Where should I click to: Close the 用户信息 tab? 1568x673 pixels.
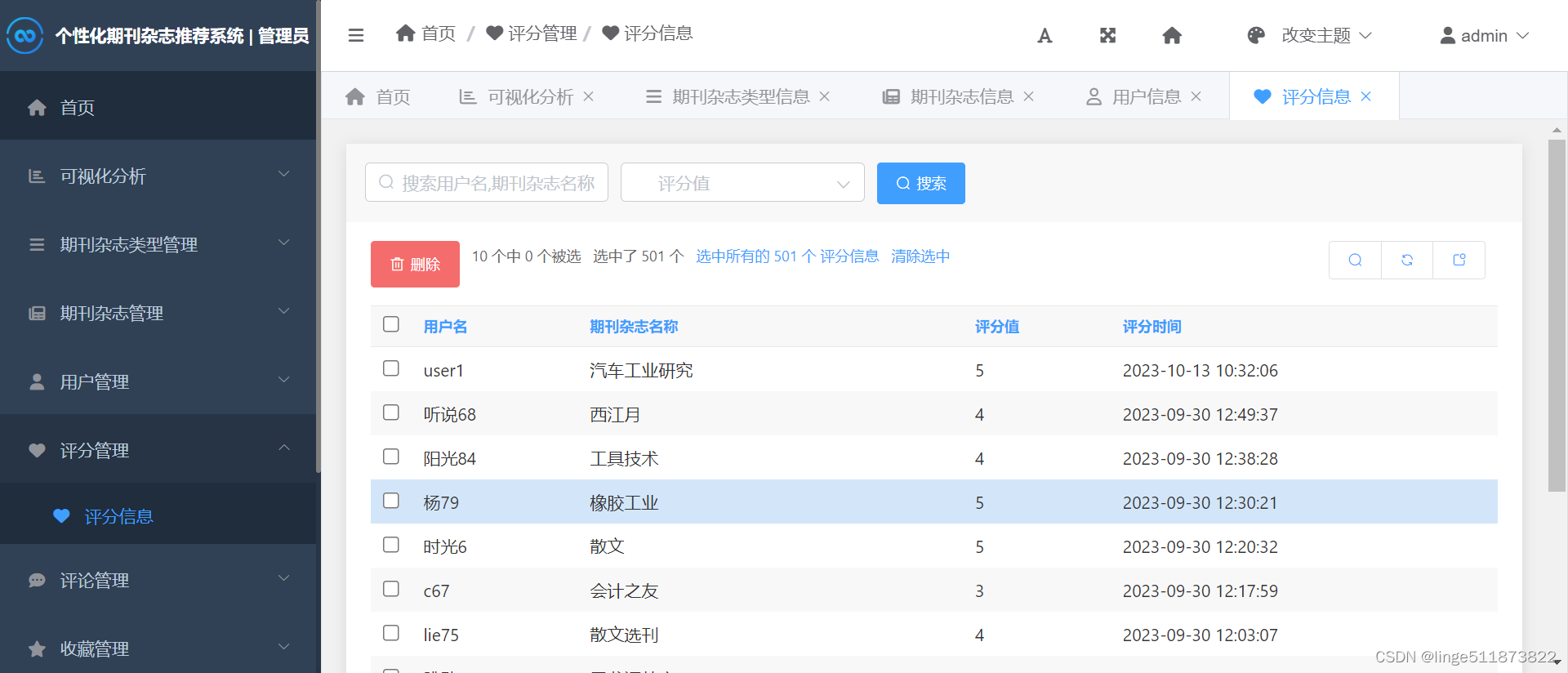coord(1196,96)
